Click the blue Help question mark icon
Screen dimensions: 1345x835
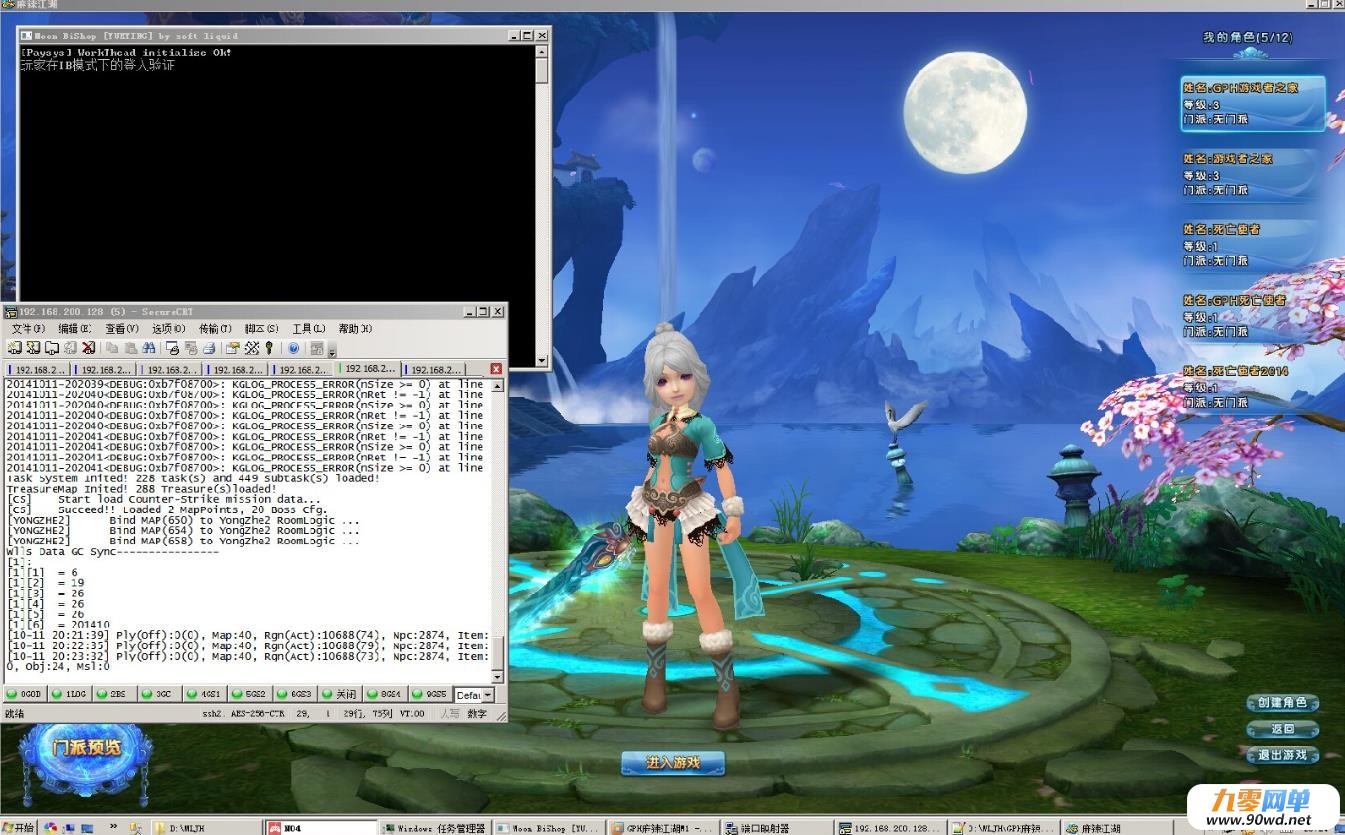[x=293, y=348]
